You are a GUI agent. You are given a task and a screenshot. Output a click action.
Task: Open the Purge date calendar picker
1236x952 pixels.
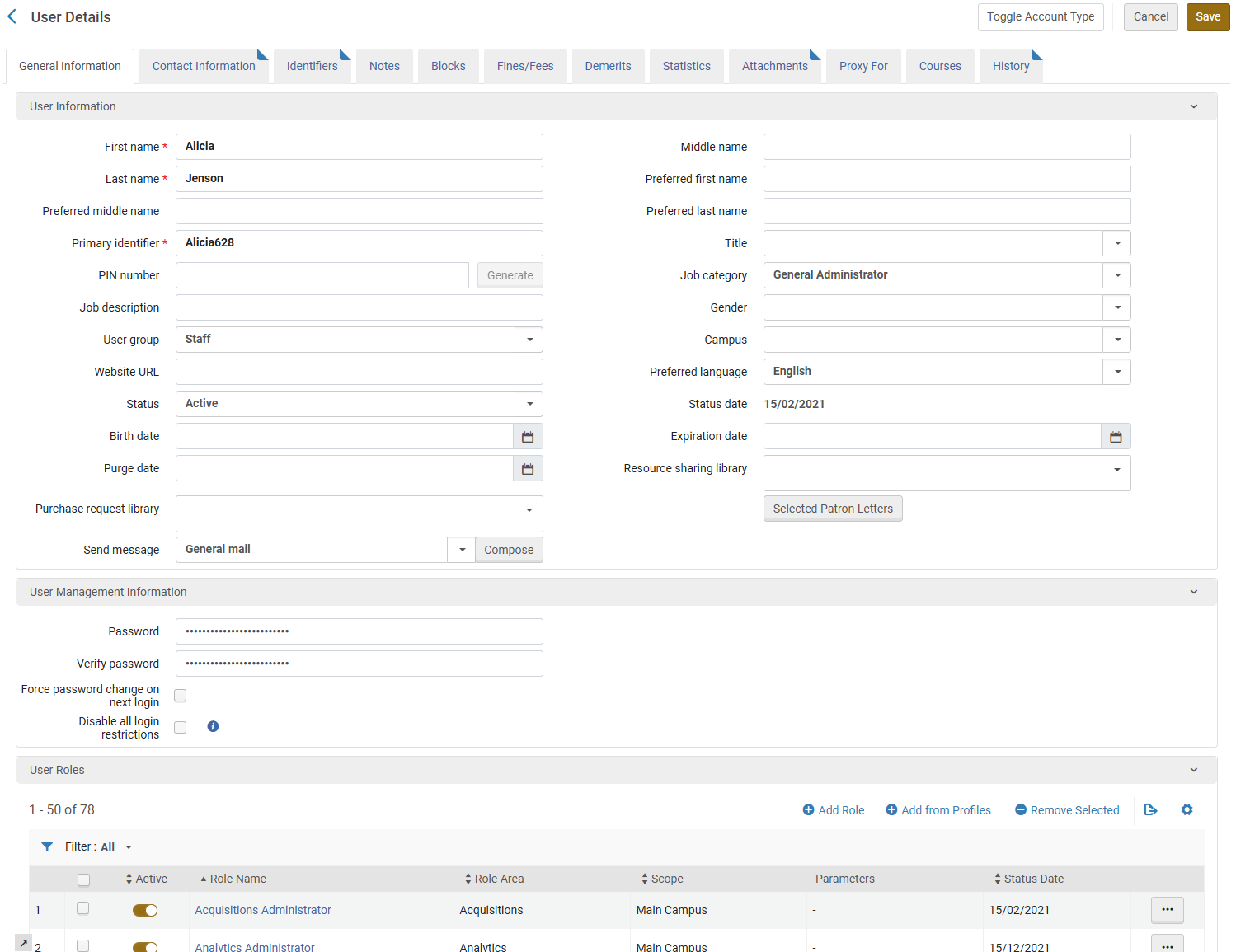coord(528,468)
